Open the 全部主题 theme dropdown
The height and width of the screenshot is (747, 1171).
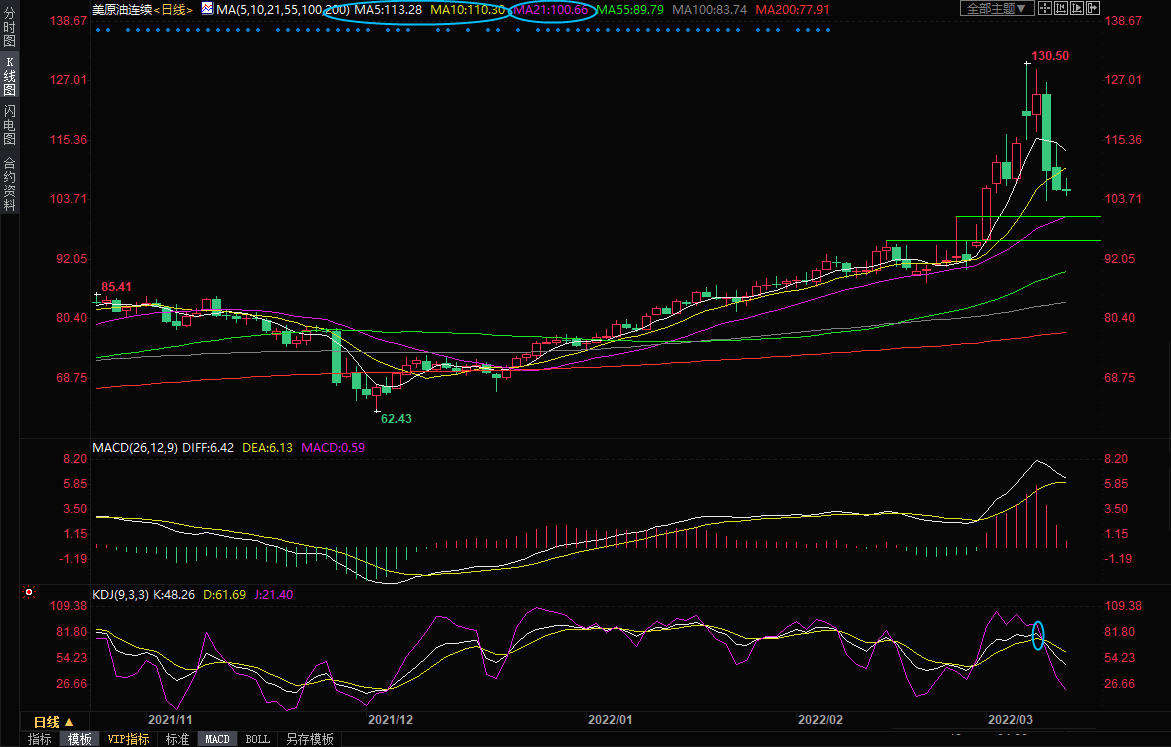(996, 8)
